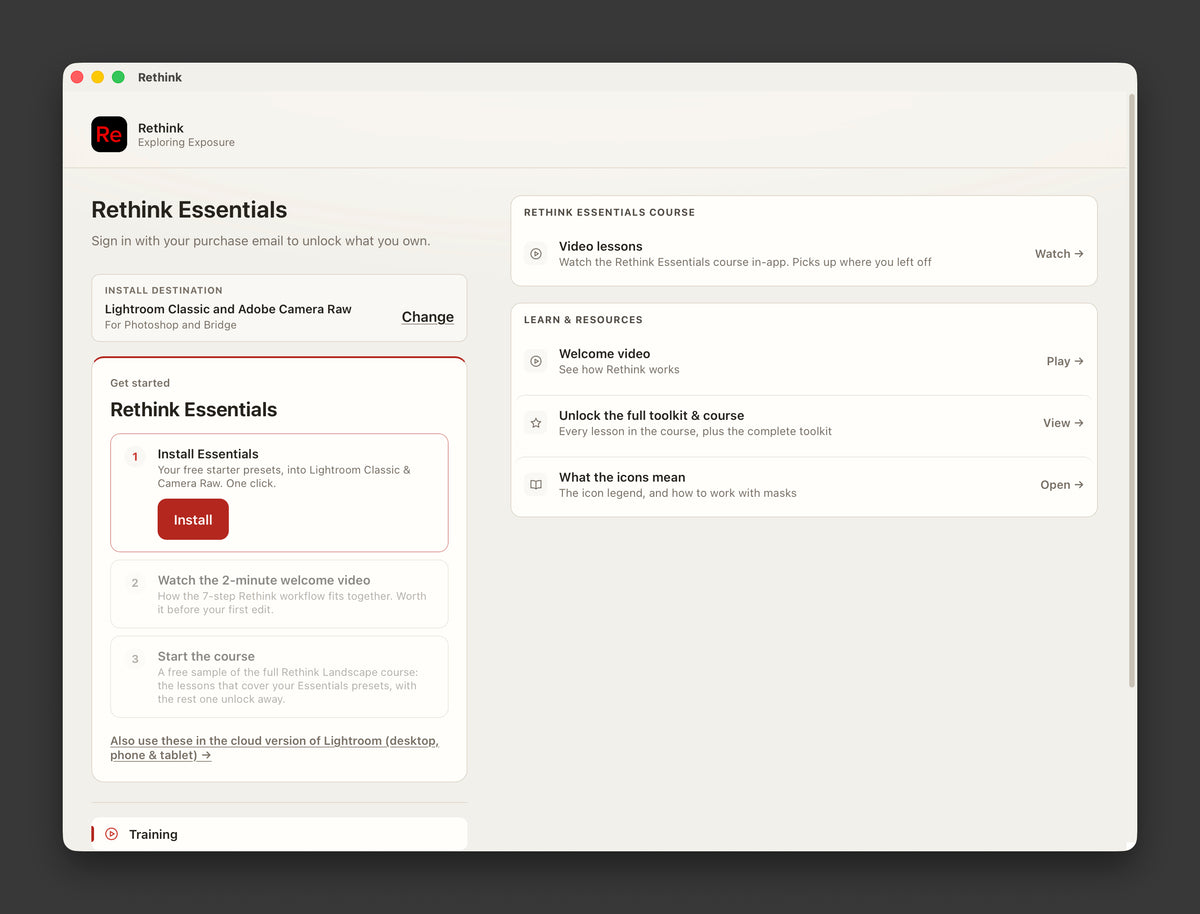1200x914 pixels.
Task: Select the Watch the 2-minute welcome video step
Action: [x=279, y=594]
